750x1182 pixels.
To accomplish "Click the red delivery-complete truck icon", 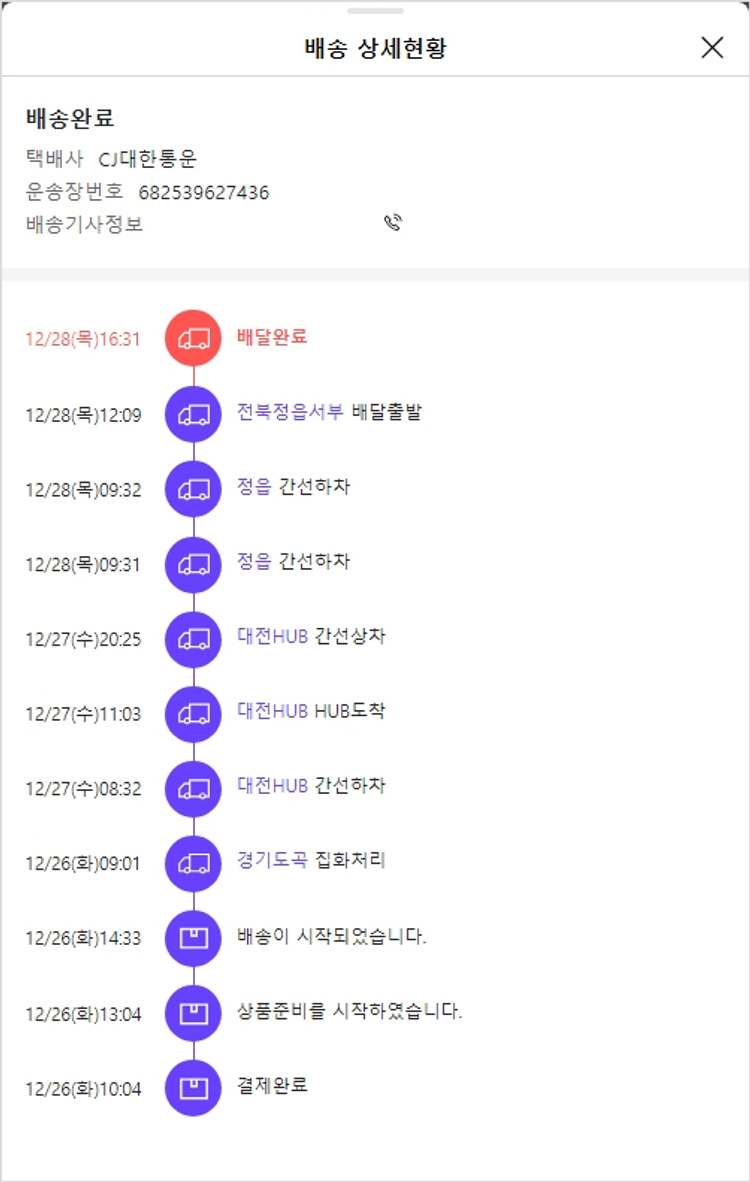I will coord(194,338).
